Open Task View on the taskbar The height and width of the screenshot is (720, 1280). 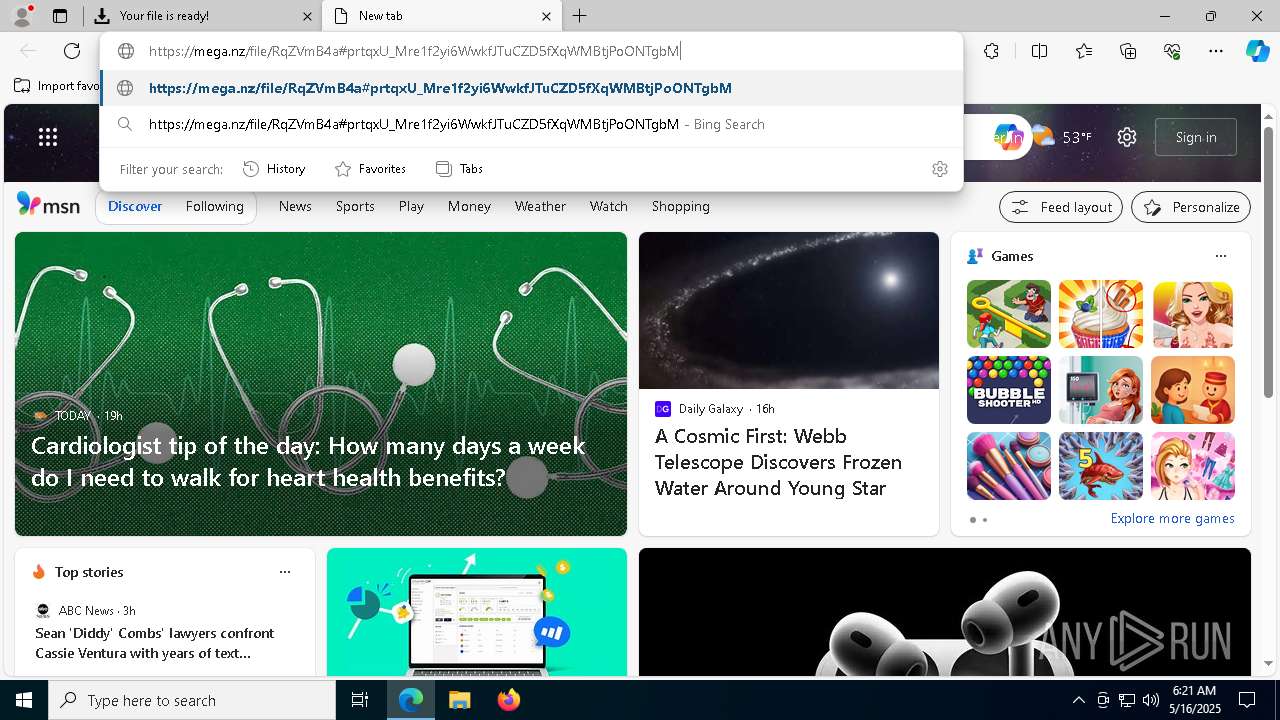point(360,700)
